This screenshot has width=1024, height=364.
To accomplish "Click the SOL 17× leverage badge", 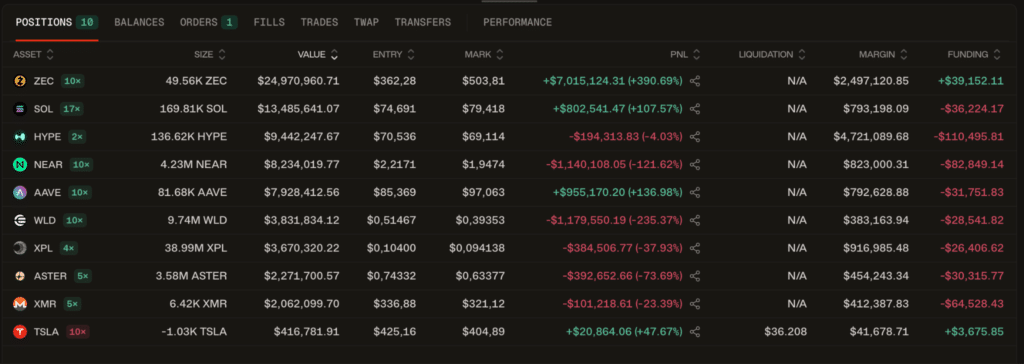I will (71, 109).
